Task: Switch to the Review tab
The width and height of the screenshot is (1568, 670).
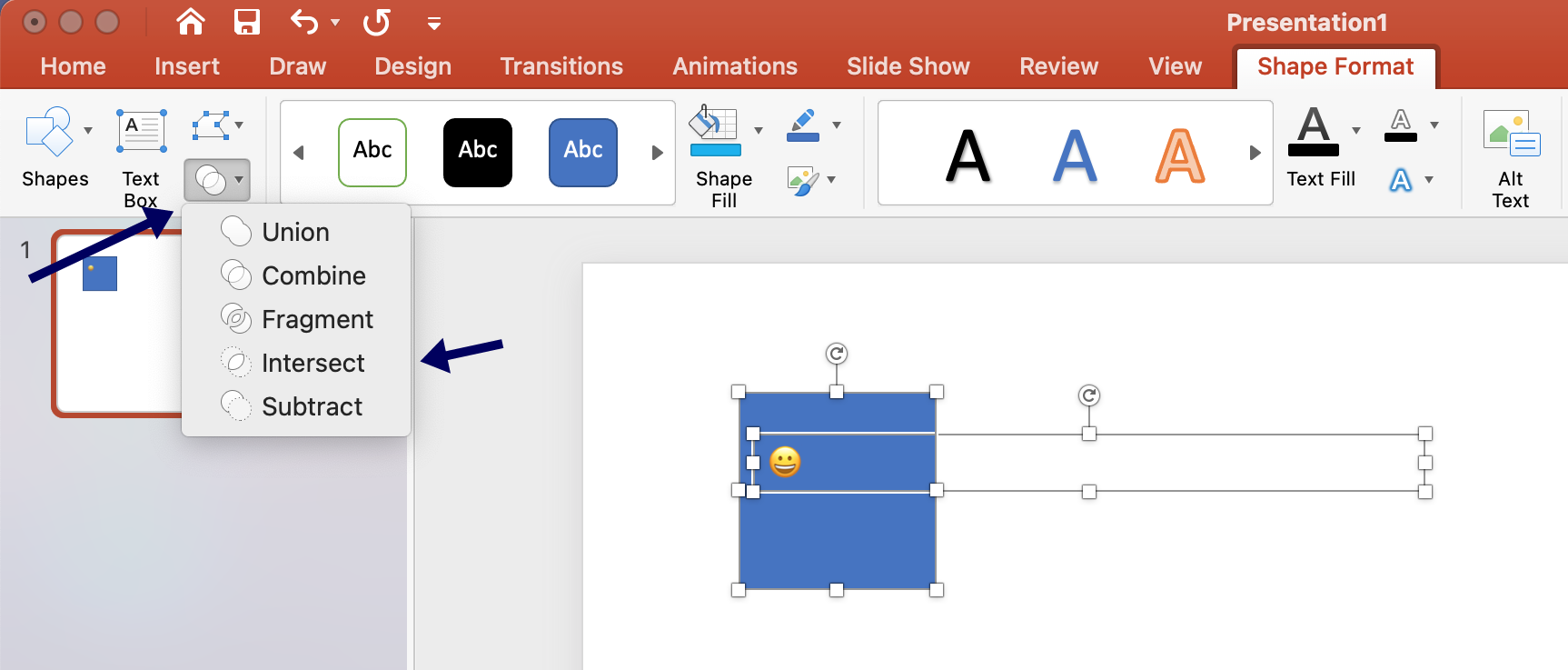Action: (1059, 66)
